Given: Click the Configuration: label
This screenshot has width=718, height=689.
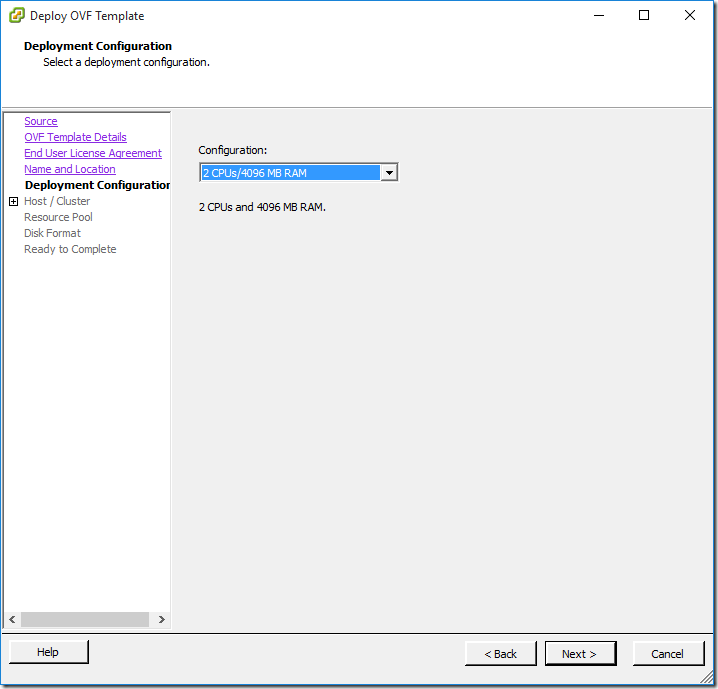Looking at the screenshot, I should coord(233,150).
